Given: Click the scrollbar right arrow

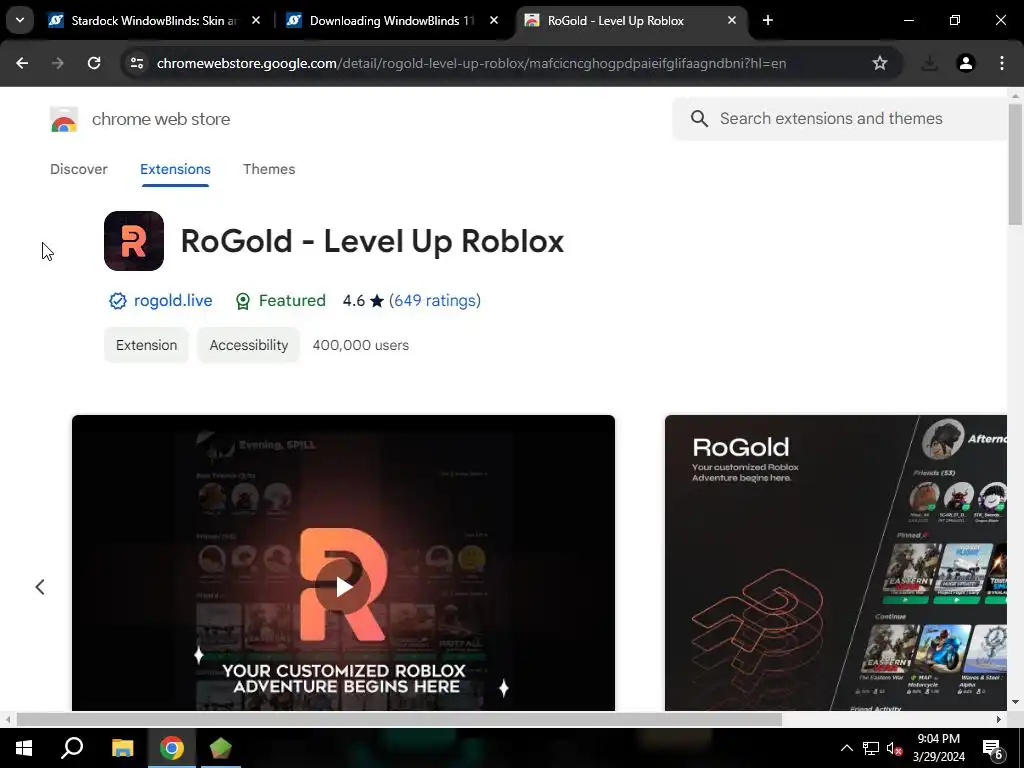Looking at the screenshot, I should point(999,719).
